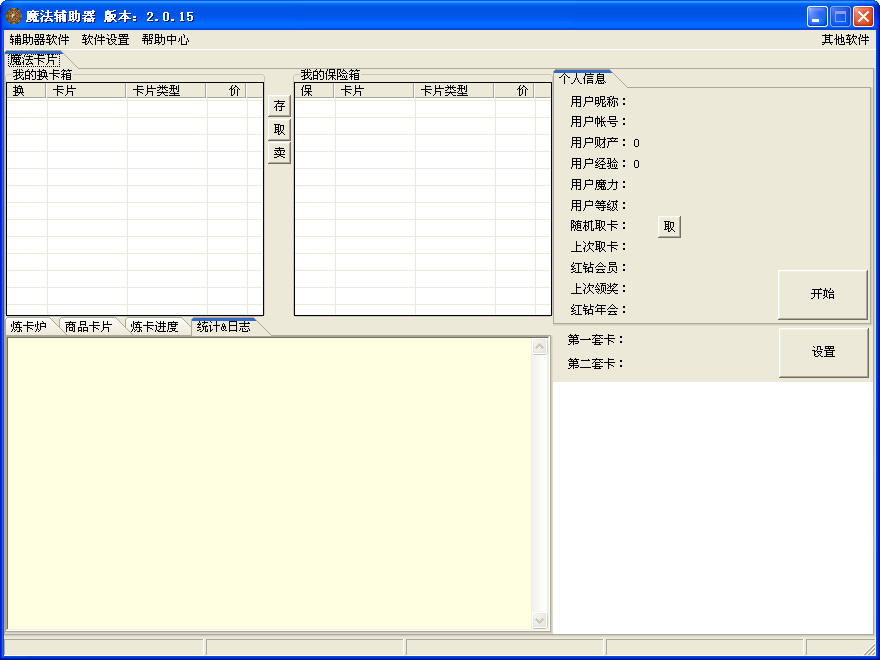Select the 个人信息 tab
The width and height of the screenshot is (880, 660).
[x=582, y=78]
